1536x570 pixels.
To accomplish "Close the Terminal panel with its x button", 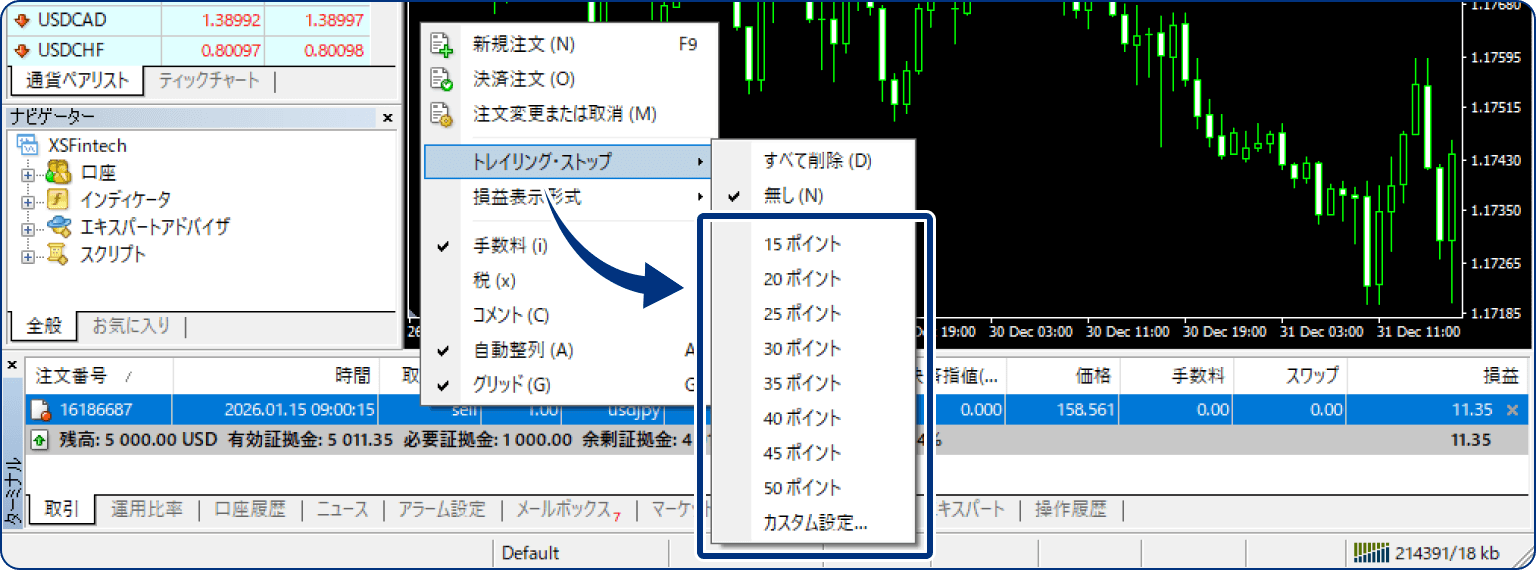I will 11,366.
